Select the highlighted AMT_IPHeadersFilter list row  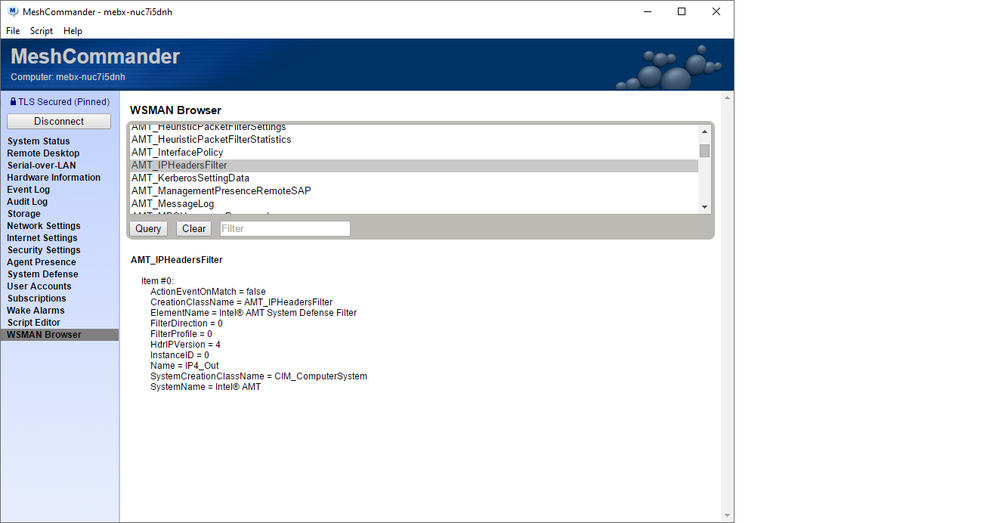point(413,166)
